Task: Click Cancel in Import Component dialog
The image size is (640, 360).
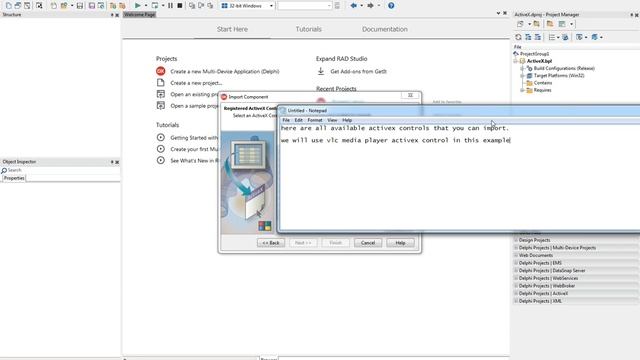Action: click(368, 243)
